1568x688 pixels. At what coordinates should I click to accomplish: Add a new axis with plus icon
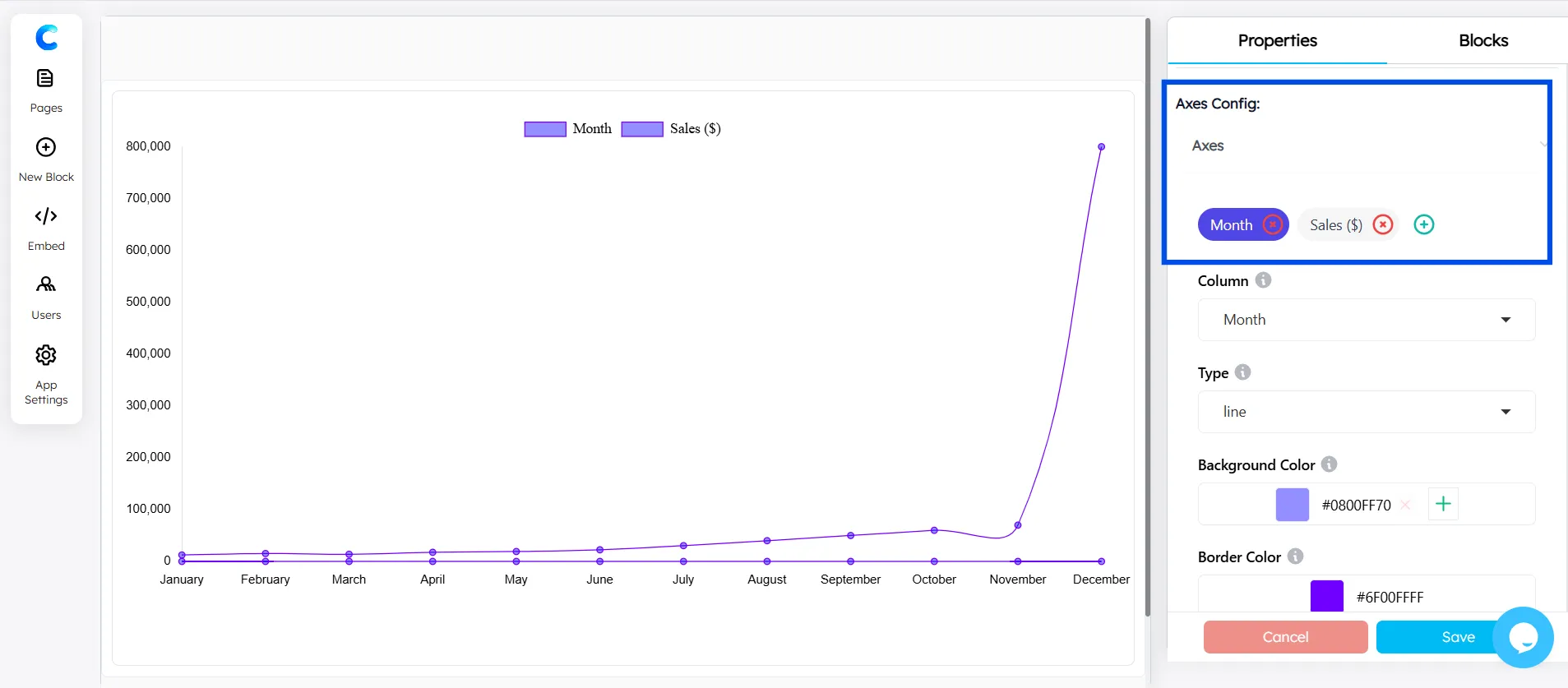[x=1423, y=224]
